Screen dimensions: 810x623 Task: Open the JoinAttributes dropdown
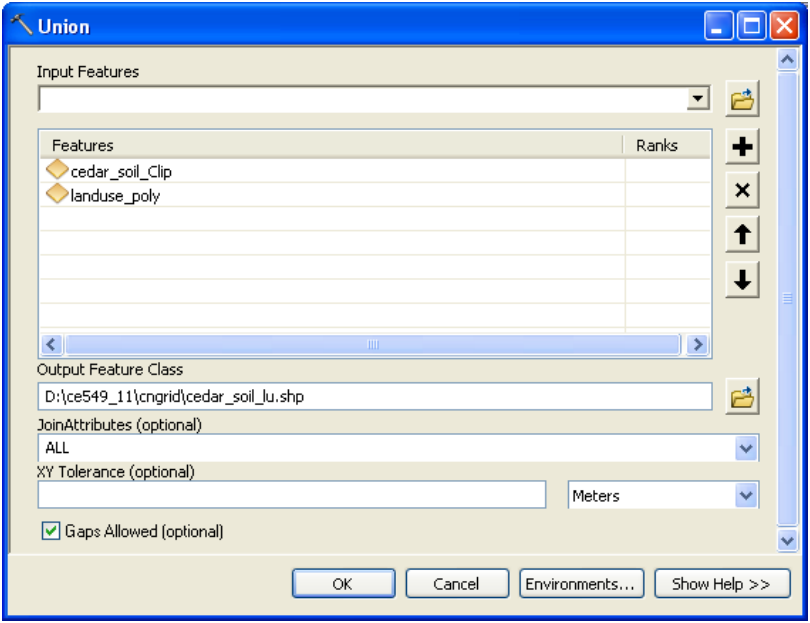coord(746,448)
